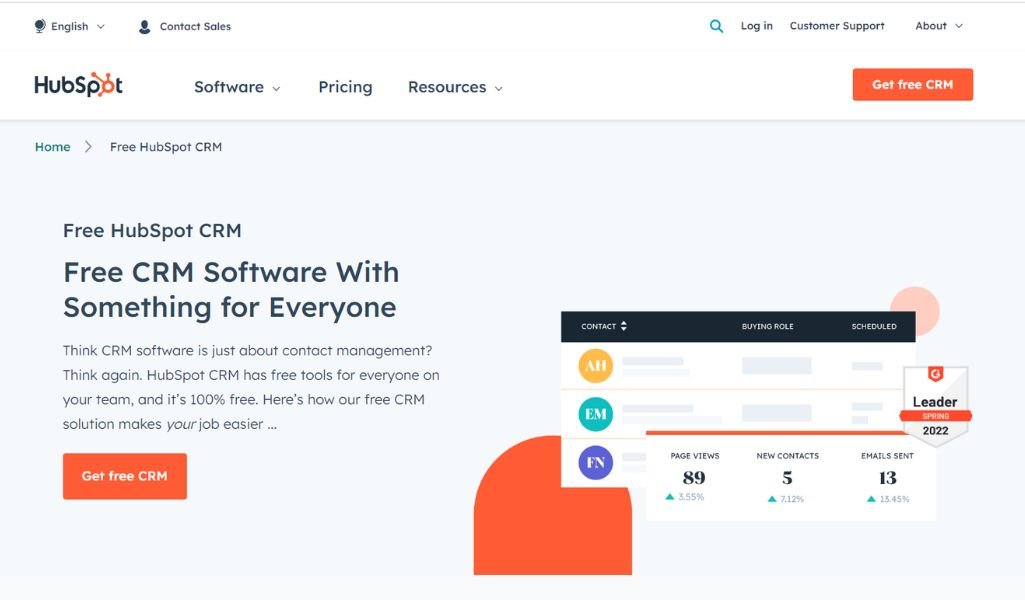Viewport: 1025px width, 600px height.
Task: Click the globe language icon
Action: [40, 26]
